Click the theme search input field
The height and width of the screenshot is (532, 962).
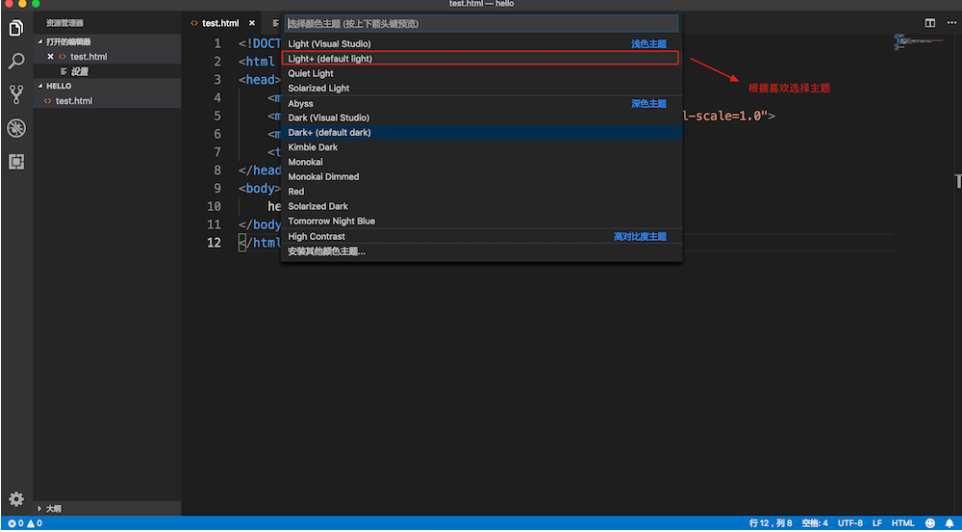[x=482, y=23]
